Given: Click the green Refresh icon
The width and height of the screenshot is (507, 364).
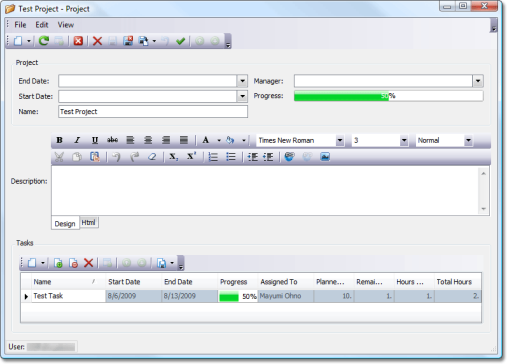Looking at the screenshot, I should (44, 41).
